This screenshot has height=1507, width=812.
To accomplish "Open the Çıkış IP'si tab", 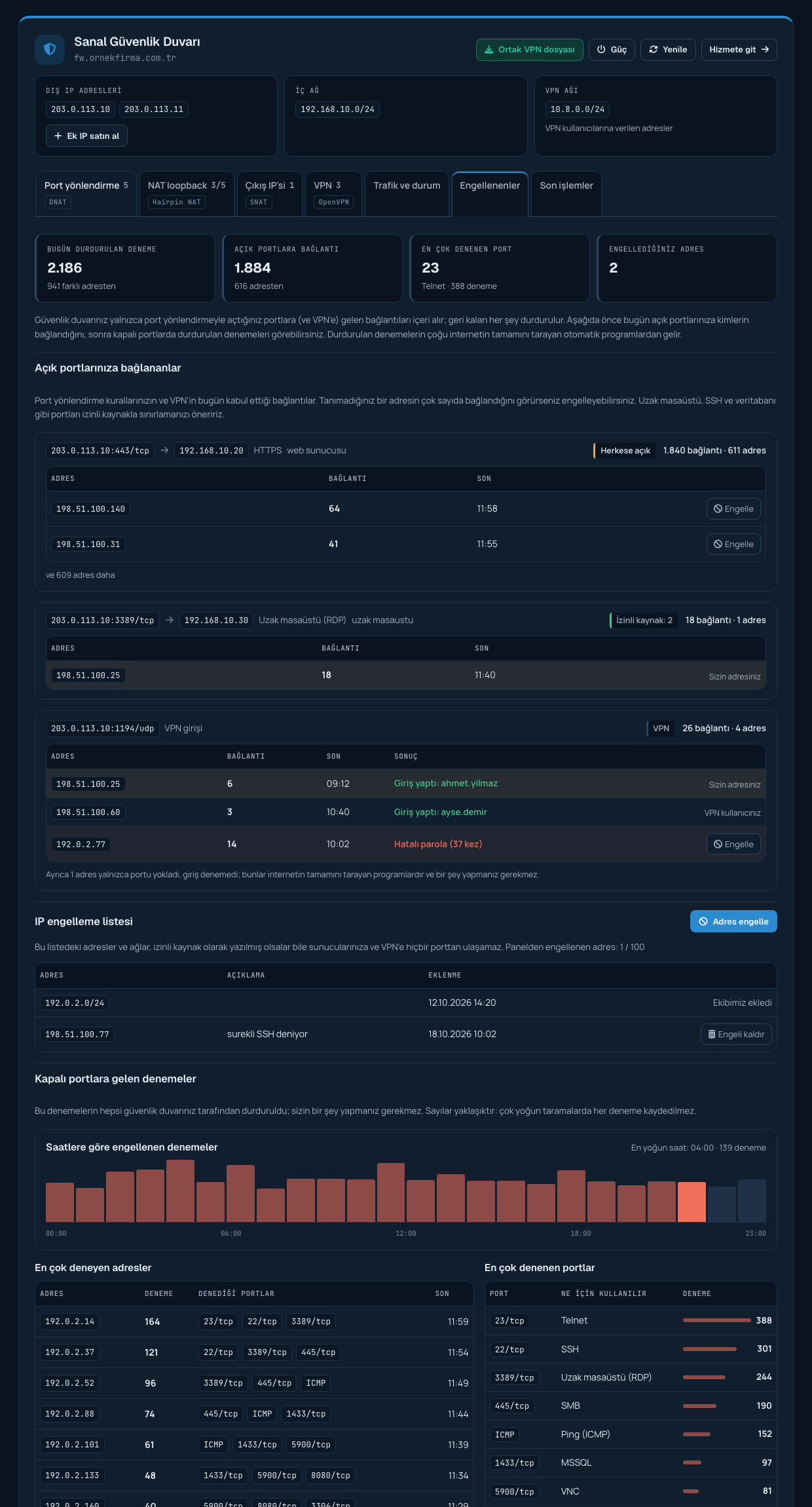I will [270, 194].
